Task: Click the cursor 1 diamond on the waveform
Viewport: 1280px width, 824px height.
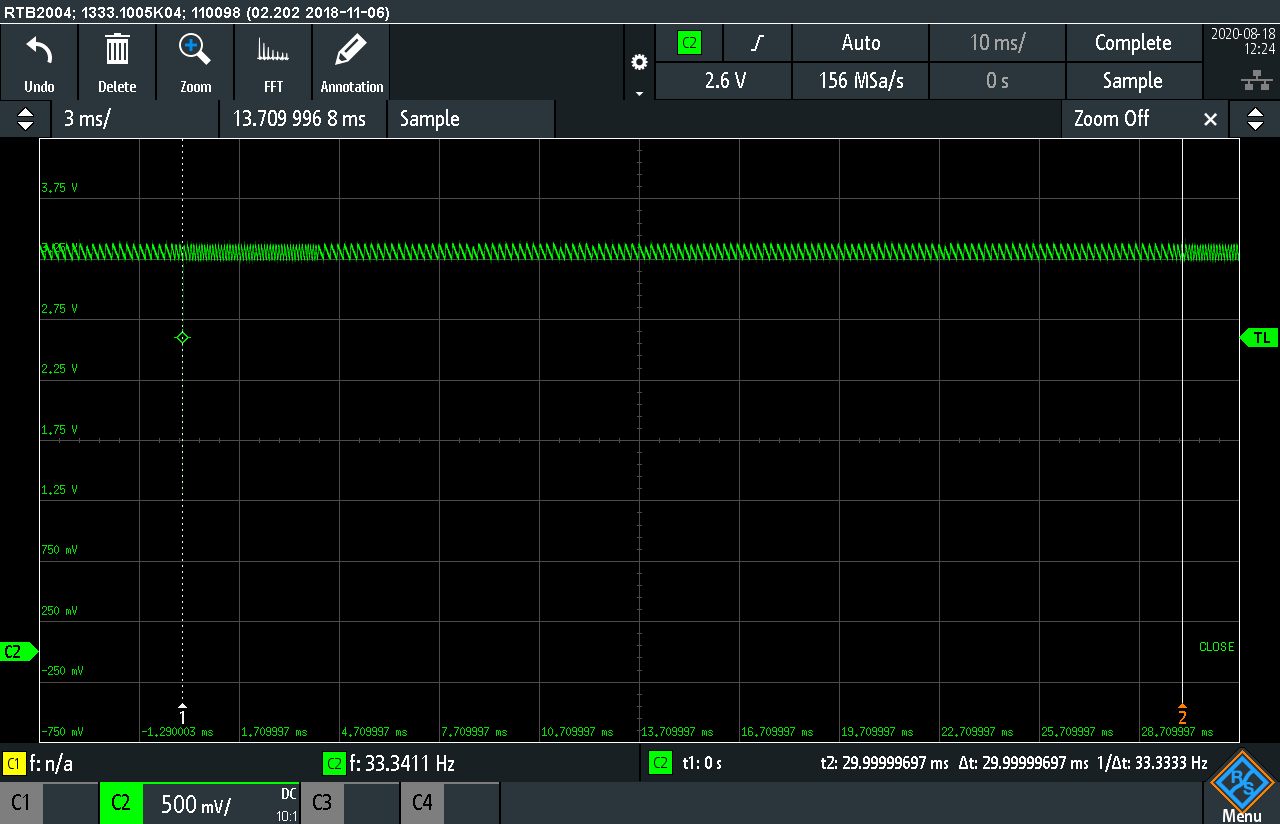Action: coord(182,338)
